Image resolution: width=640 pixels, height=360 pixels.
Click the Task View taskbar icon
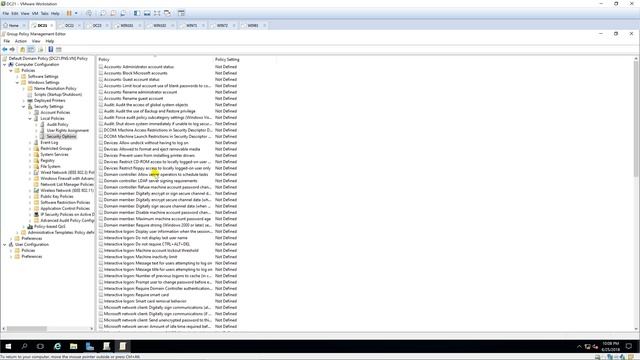(x=40, y=347)
